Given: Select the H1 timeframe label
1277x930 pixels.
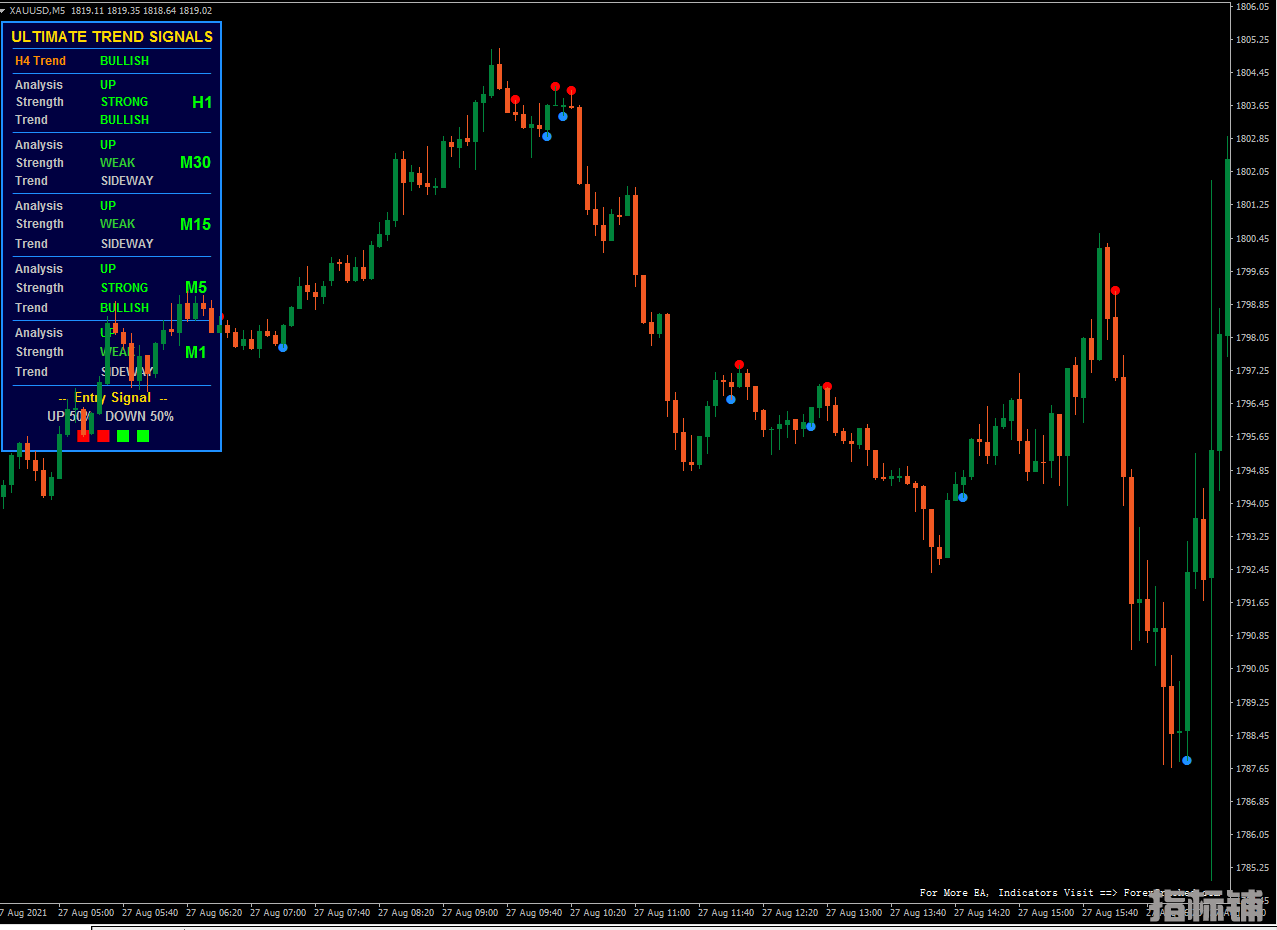Looking at the screenshot, I should [202, 102].
